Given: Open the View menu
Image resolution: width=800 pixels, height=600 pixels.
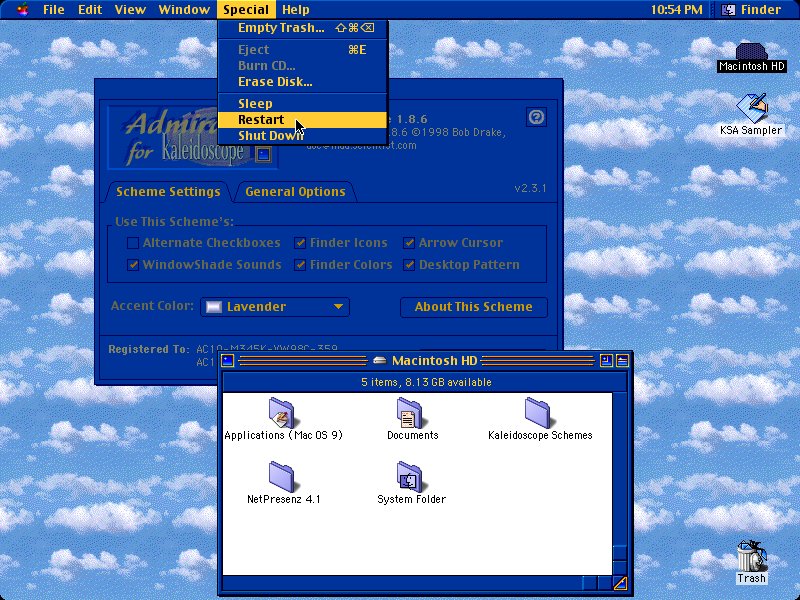Looking at the screenshot, I should 130,10.
